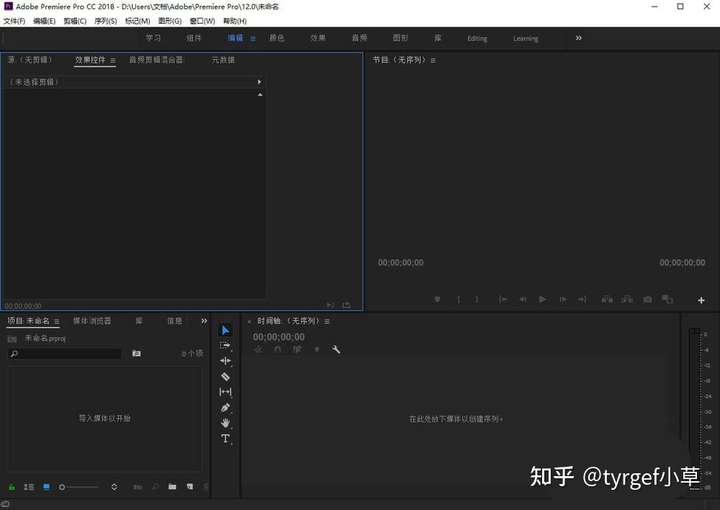This screenshot has width=720, height=510.
Task: Open timeline display settings wrench
Action: pyautogui.click(x=336, y=349)
